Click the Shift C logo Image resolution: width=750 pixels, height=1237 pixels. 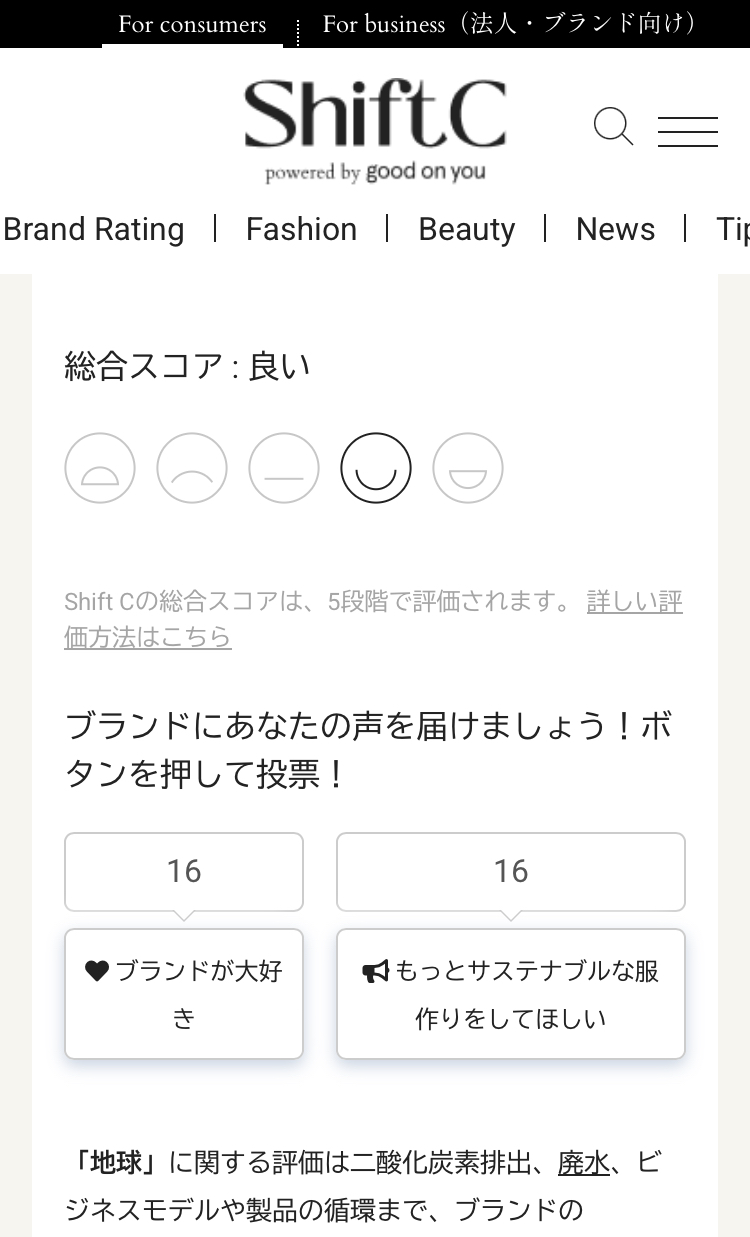[375, 130]
